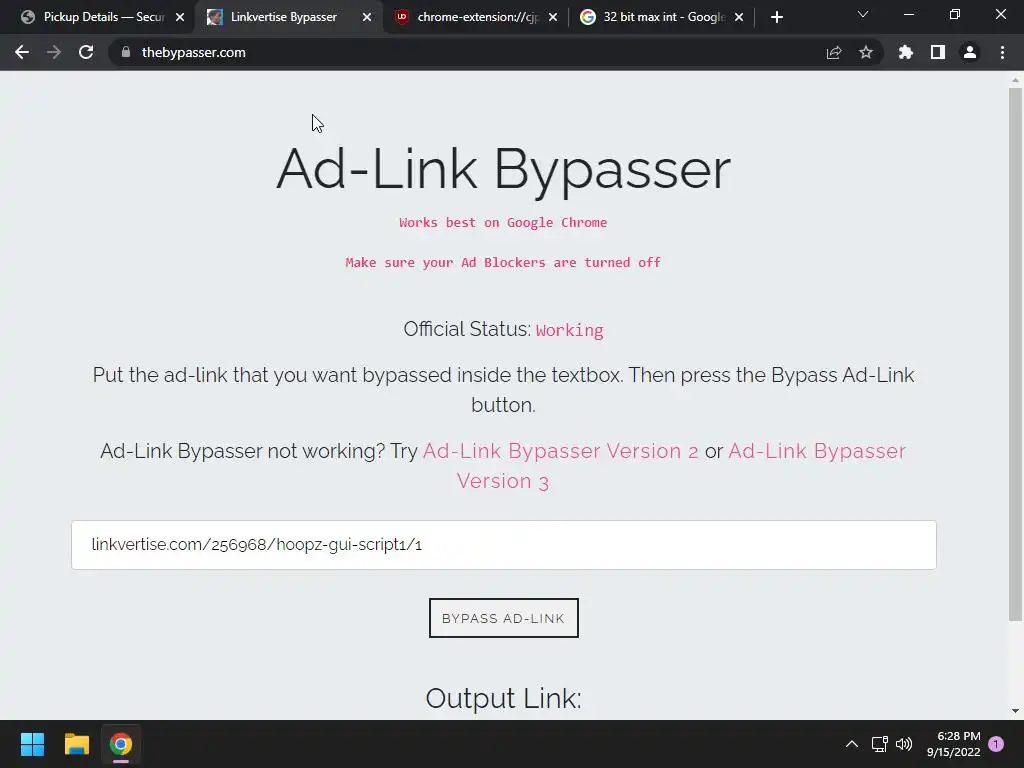Open Ad-Link Bypasser Version 2 link

[560, 451]
